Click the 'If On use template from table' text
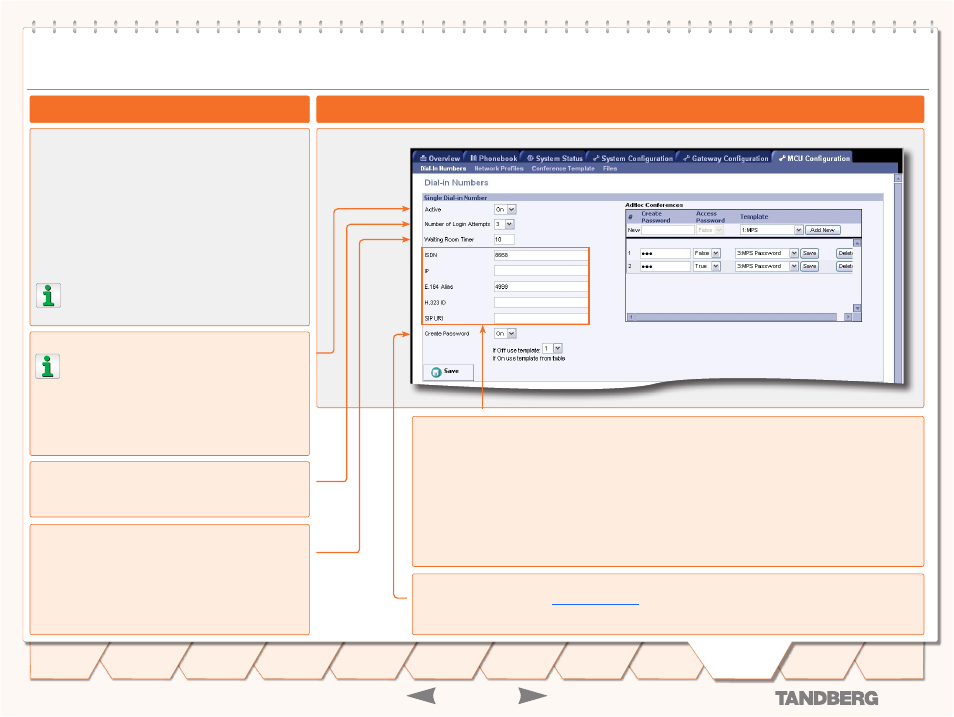The image size is (954, 717). tap(529, 359)
